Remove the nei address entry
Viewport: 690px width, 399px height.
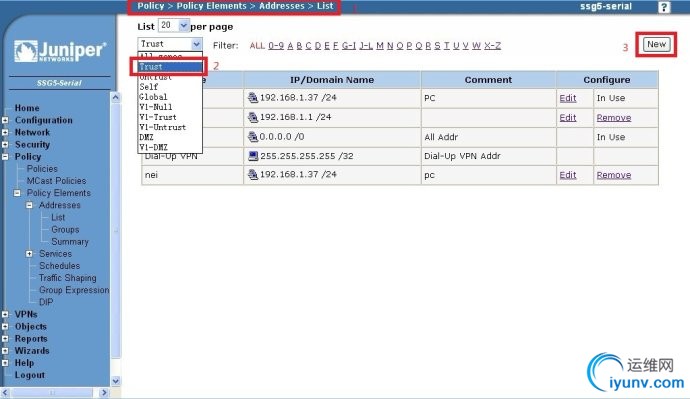pos(614,175)
